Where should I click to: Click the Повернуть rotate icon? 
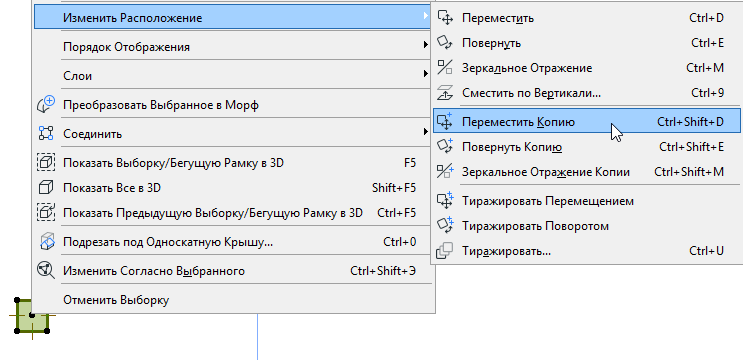[445, 43]
